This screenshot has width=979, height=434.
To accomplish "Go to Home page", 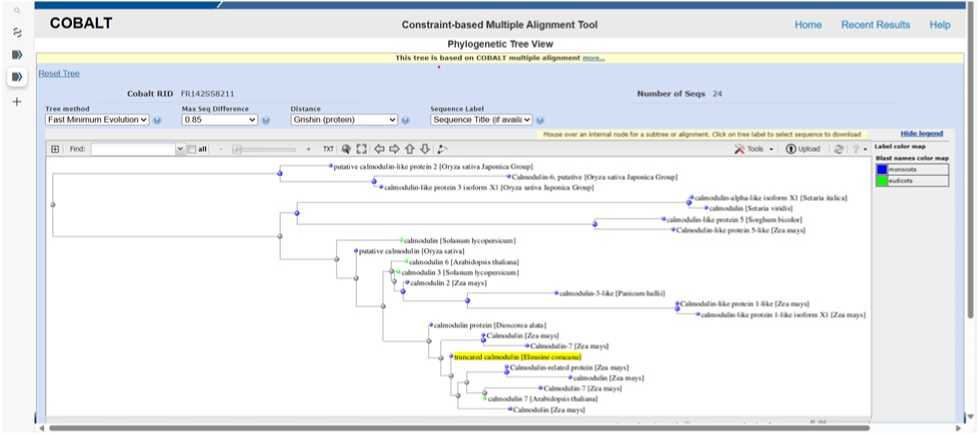I will click(808, 25).
